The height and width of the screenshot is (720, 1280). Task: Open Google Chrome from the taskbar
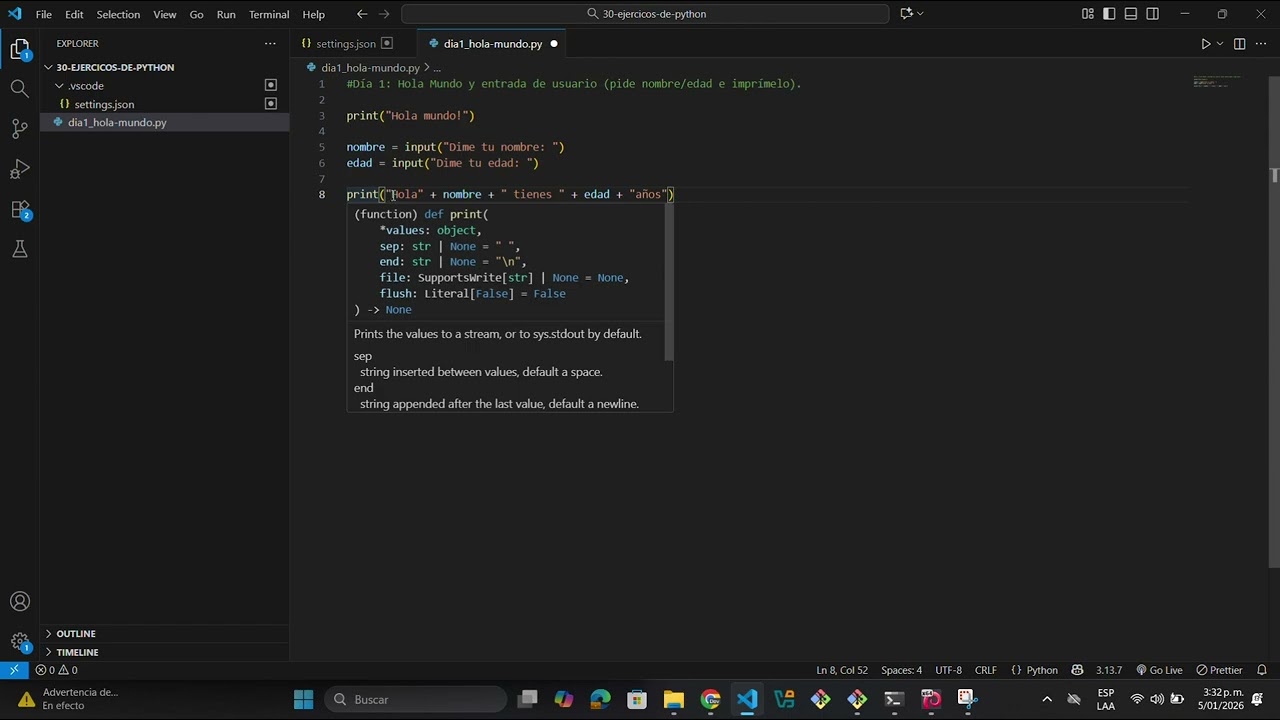pos(710,699)
